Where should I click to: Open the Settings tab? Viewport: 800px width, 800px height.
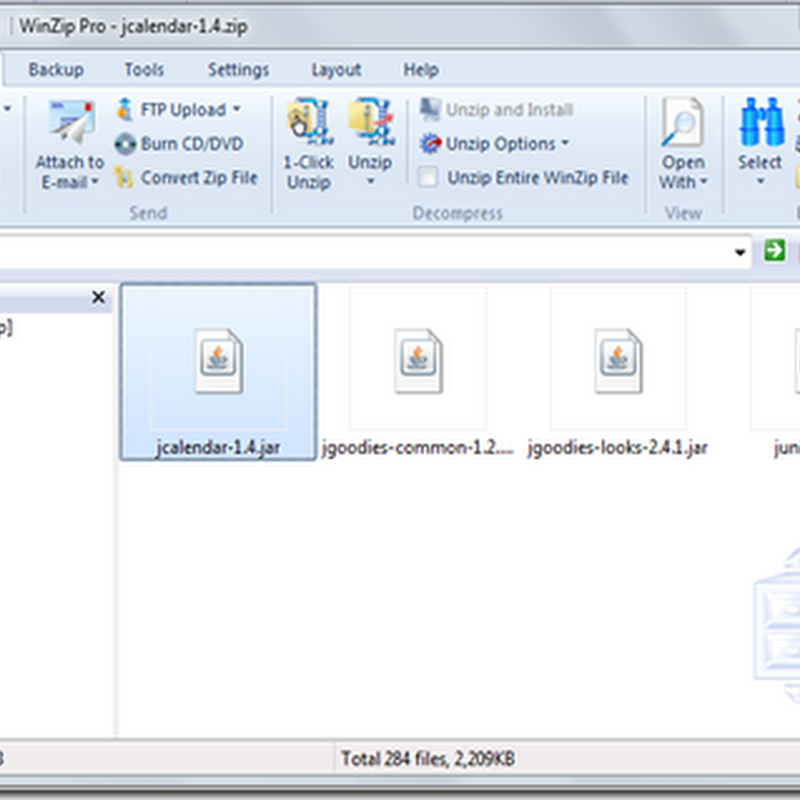point(238,69)
